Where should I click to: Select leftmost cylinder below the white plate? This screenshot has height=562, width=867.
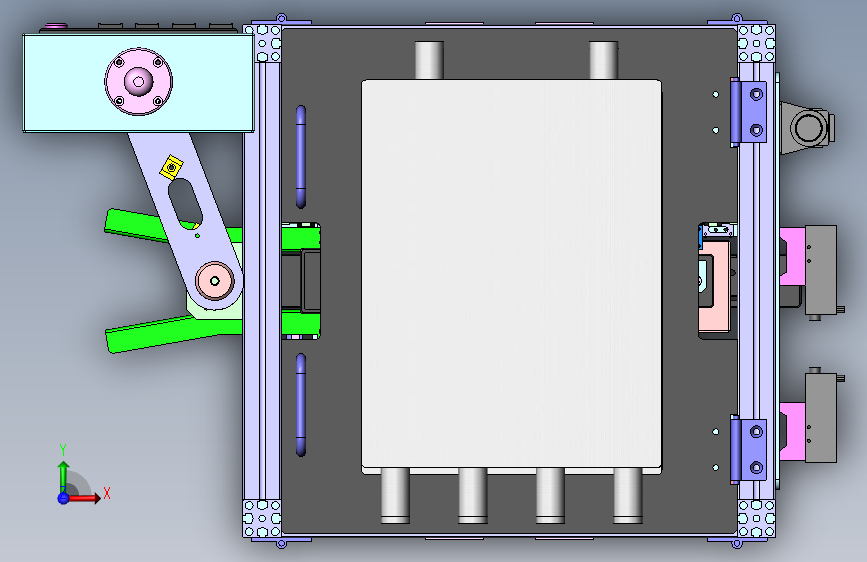coord(395,496)
